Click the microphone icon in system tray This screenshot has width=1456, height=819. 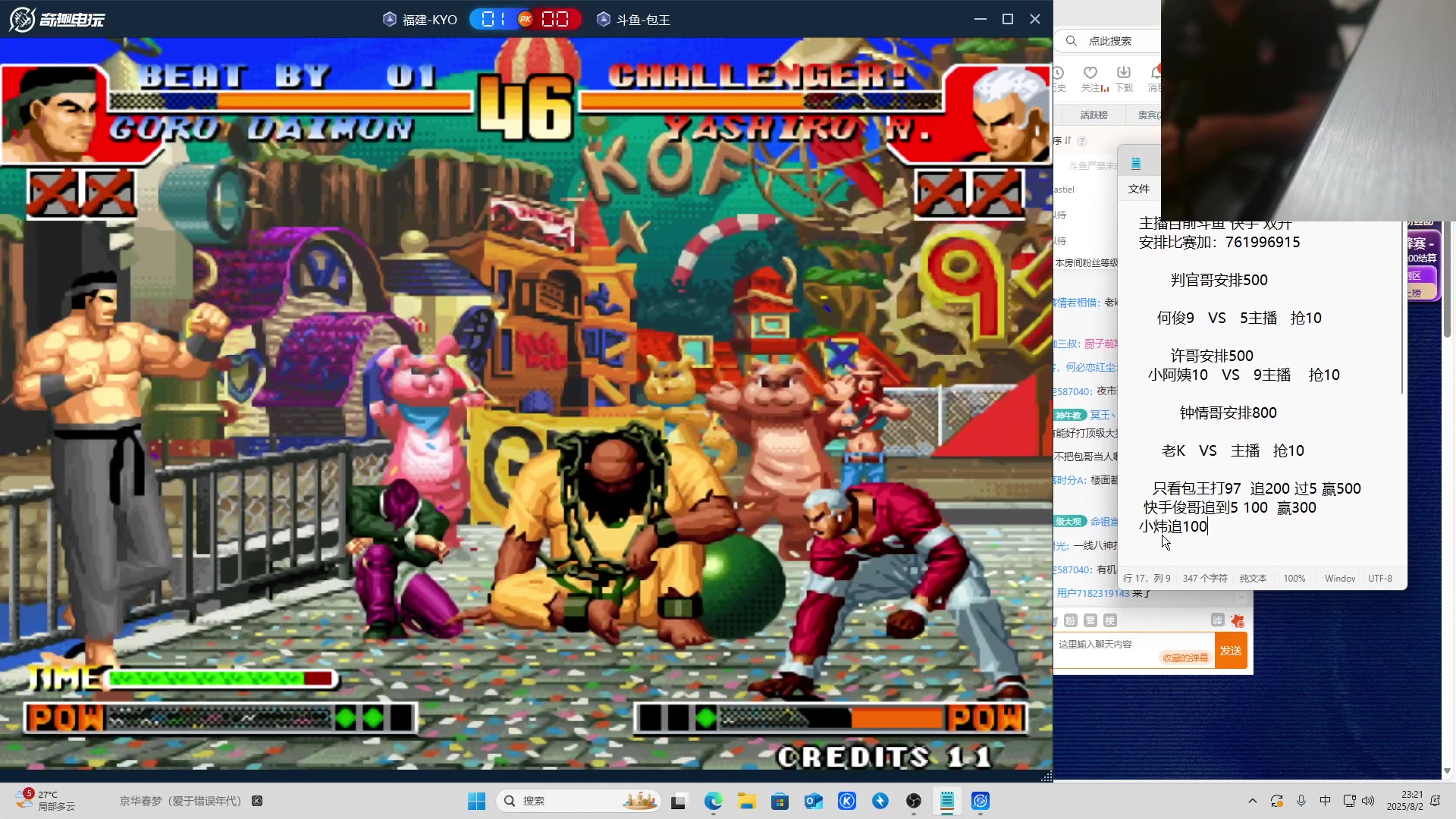[1301, 801]
